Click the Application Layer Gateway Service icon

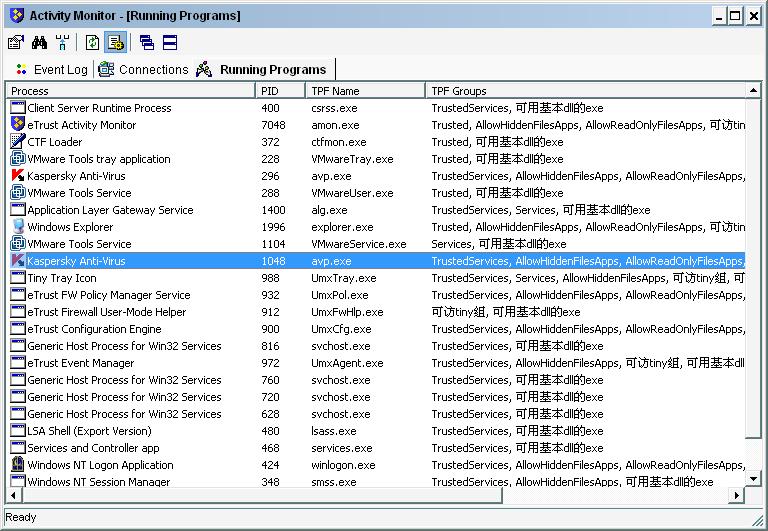[x=18, y=210]
